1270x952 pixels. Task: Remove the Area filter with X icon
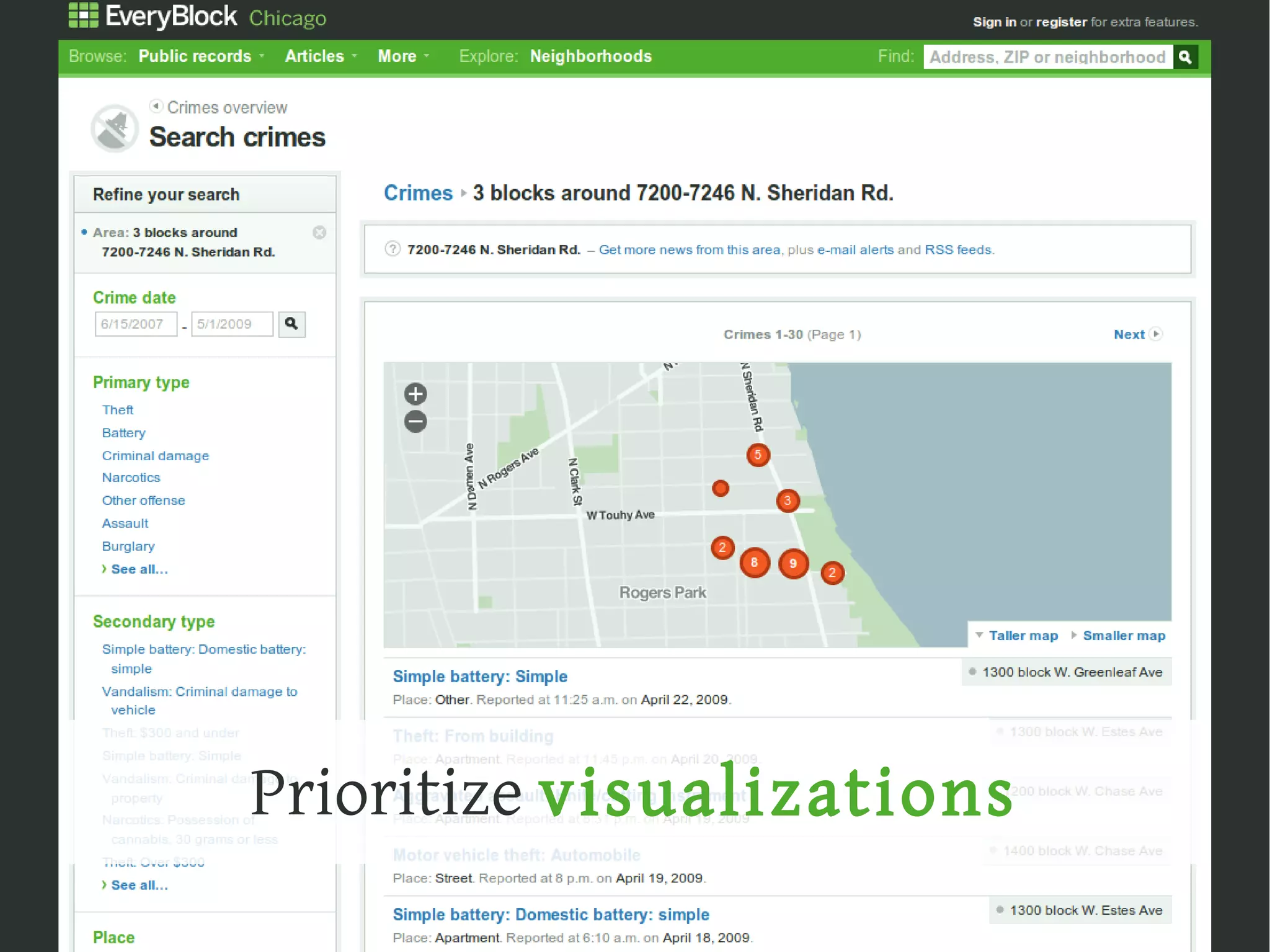coord(319,233)
